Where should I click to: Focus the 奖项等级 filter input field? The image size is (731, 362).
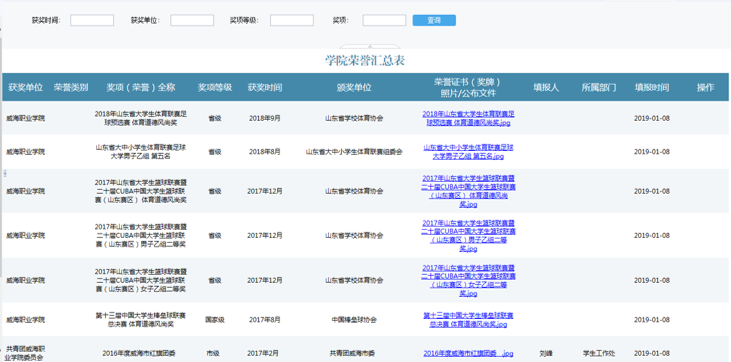[x=292, y=20]
